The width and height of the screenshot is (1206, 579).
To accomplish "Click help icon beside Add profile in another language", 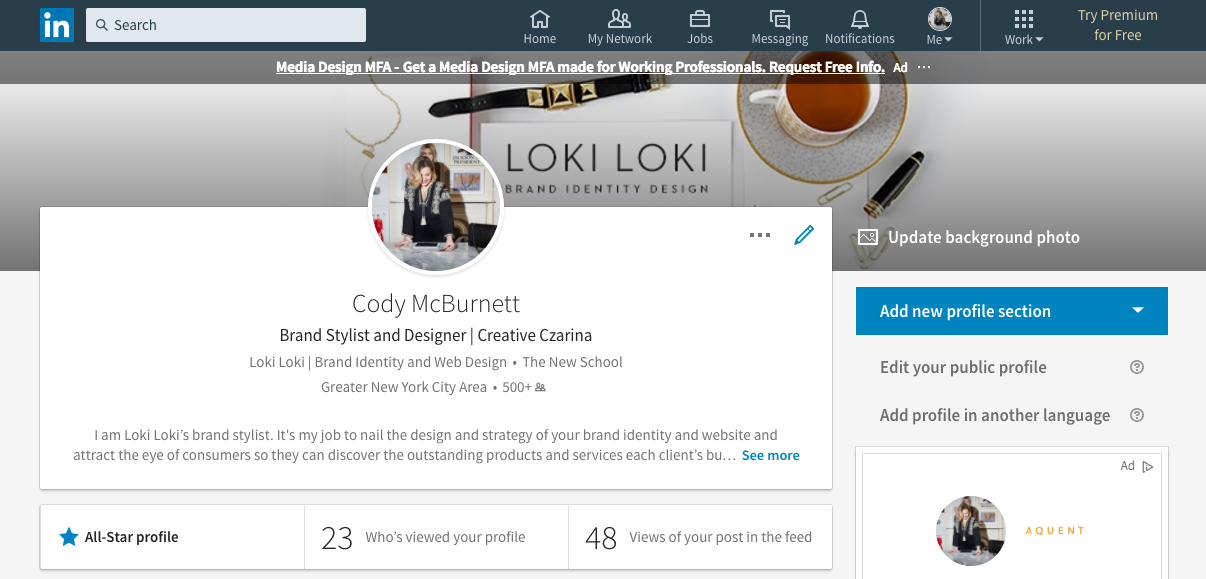I will (1136, 415).
